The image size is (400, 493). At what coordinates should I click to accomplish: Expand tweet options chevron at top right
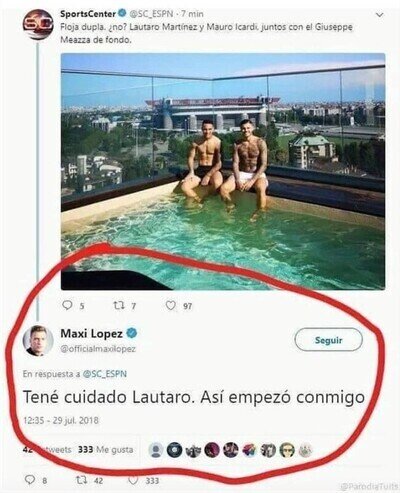coord(379,15)
